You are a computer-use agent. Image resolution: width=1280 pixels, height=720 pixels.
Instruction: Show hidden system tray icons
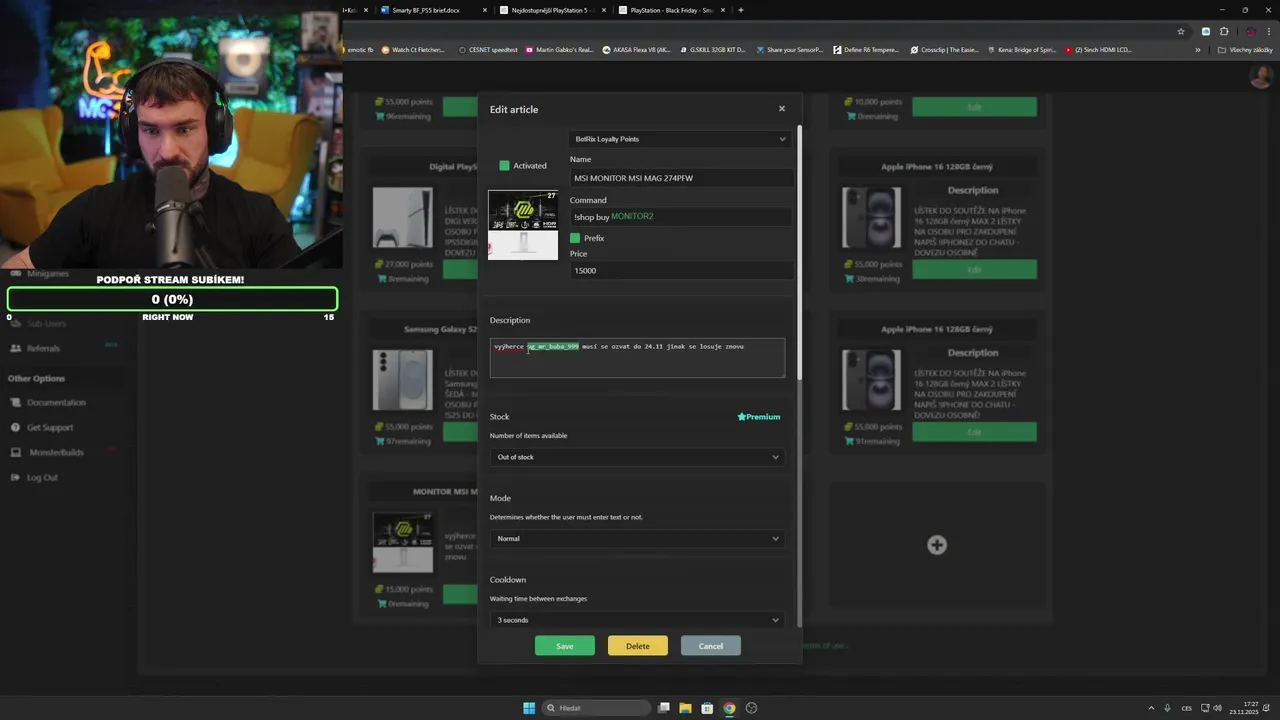1151,708
